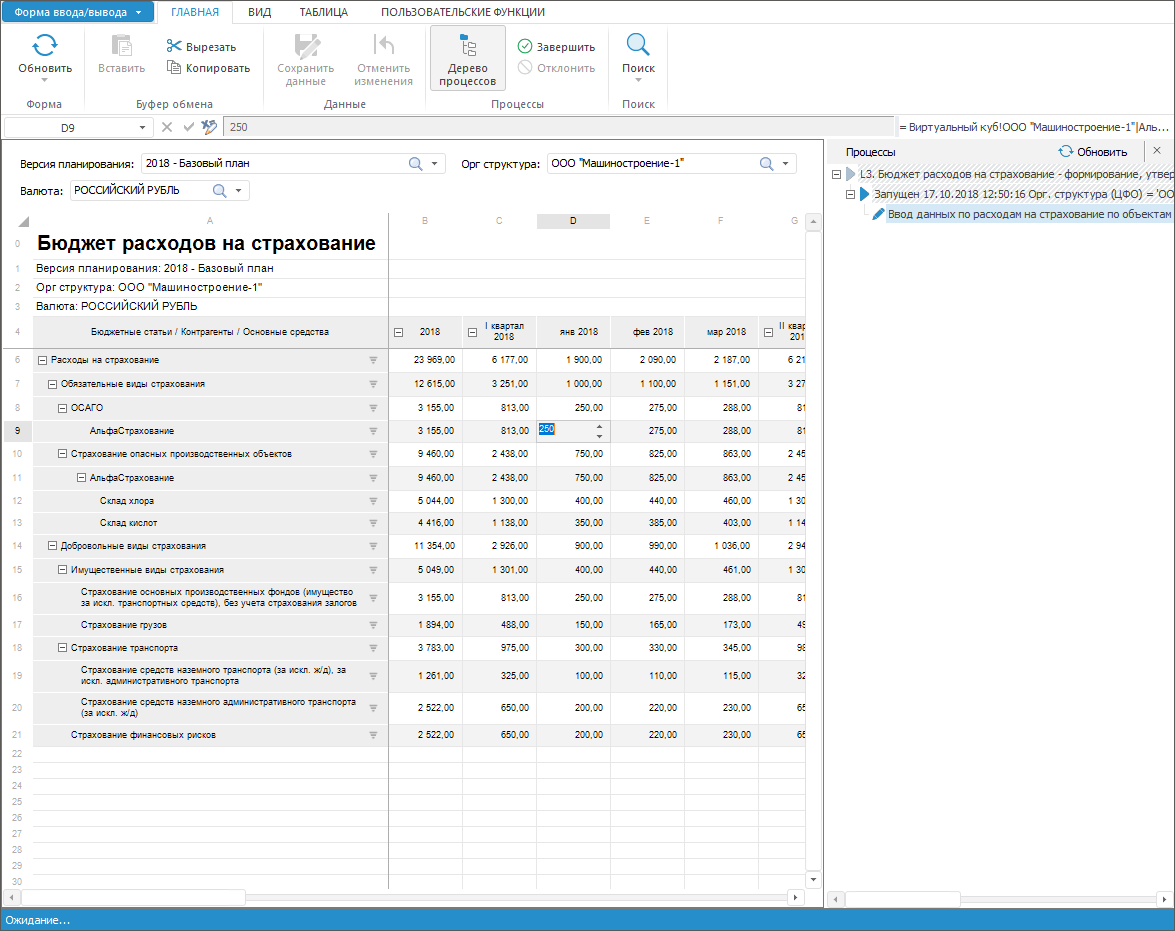Switch to the ВИД ribbon tab
Viewport: 1175px width, 931px height.
tap(259, 12)
